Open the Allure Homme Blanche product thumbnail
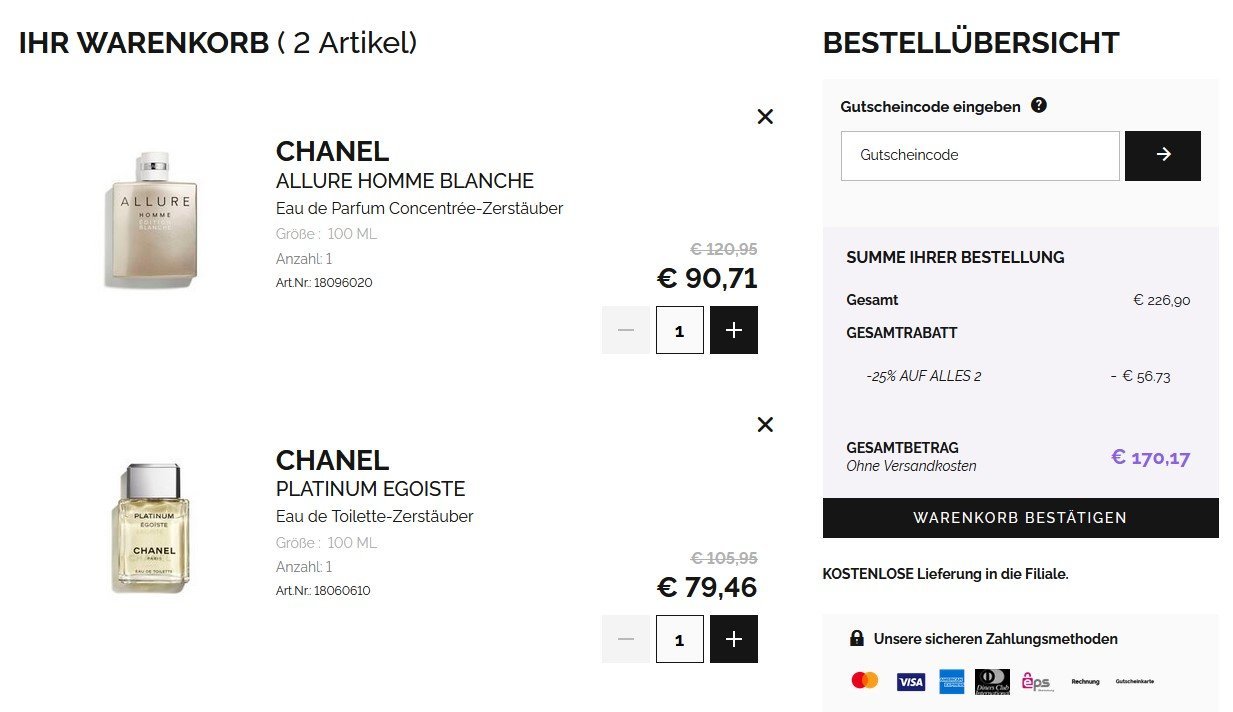Screen dimensions: 1233x712 tap(153, 220)
